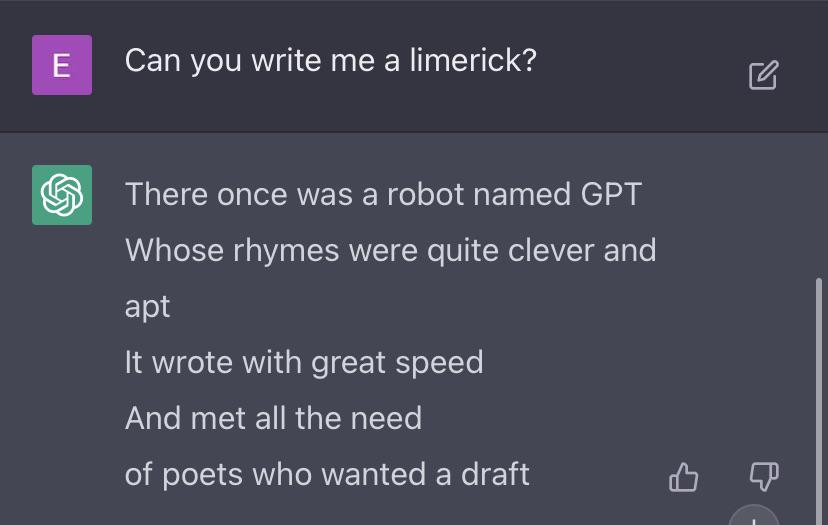Click the word "apt" in the limerick

click(147, 306)
